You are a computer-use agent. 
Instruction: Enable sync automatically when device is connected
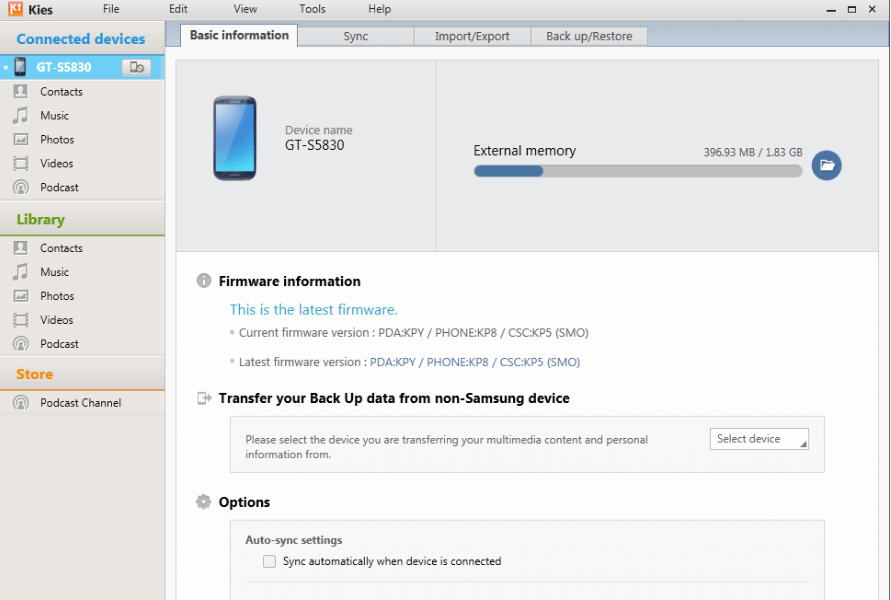[x=268, y=561]
